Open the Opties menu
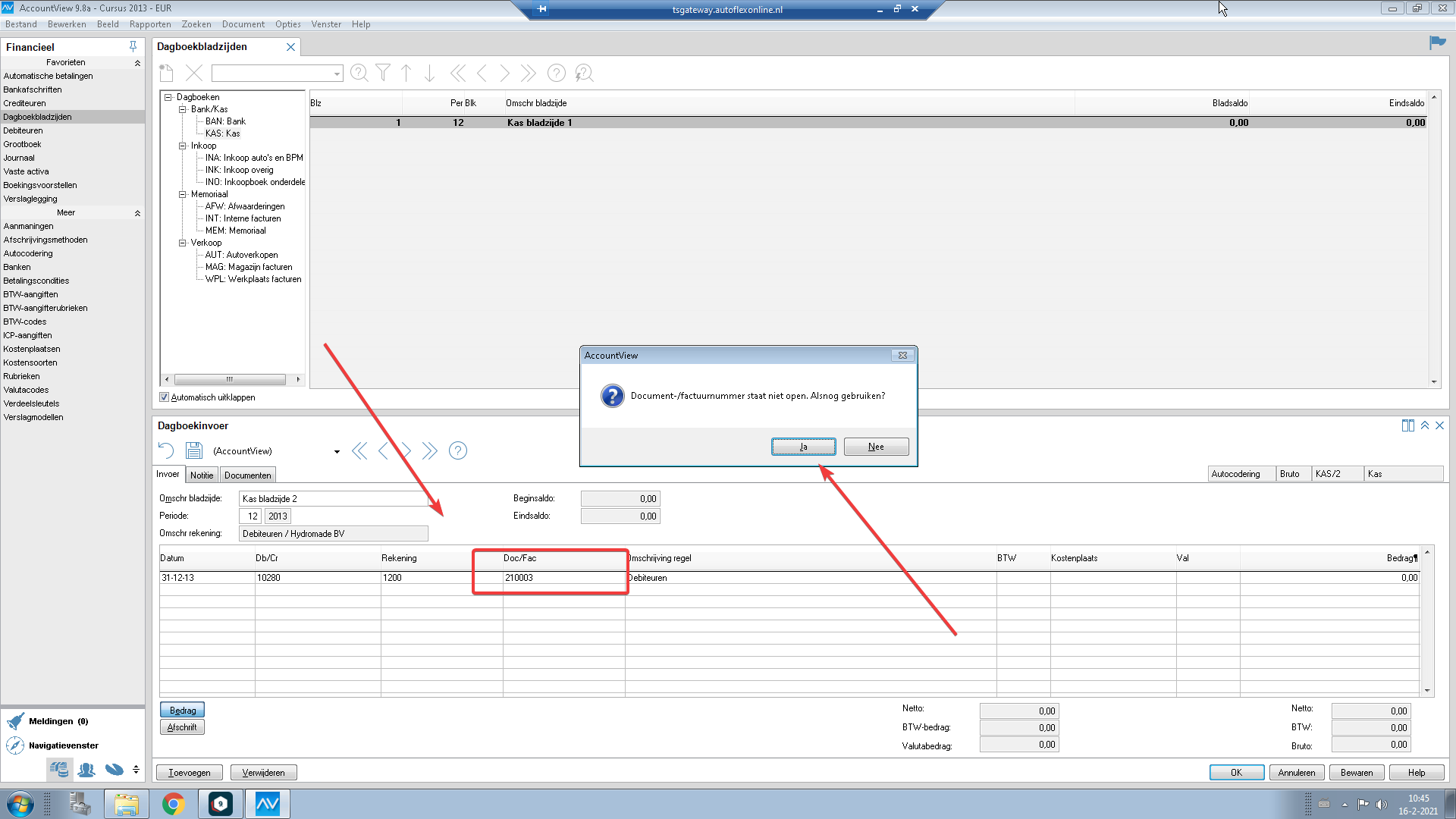This screenshot has height=819, width=1456. pyautogui.click(x=288, y=24)
